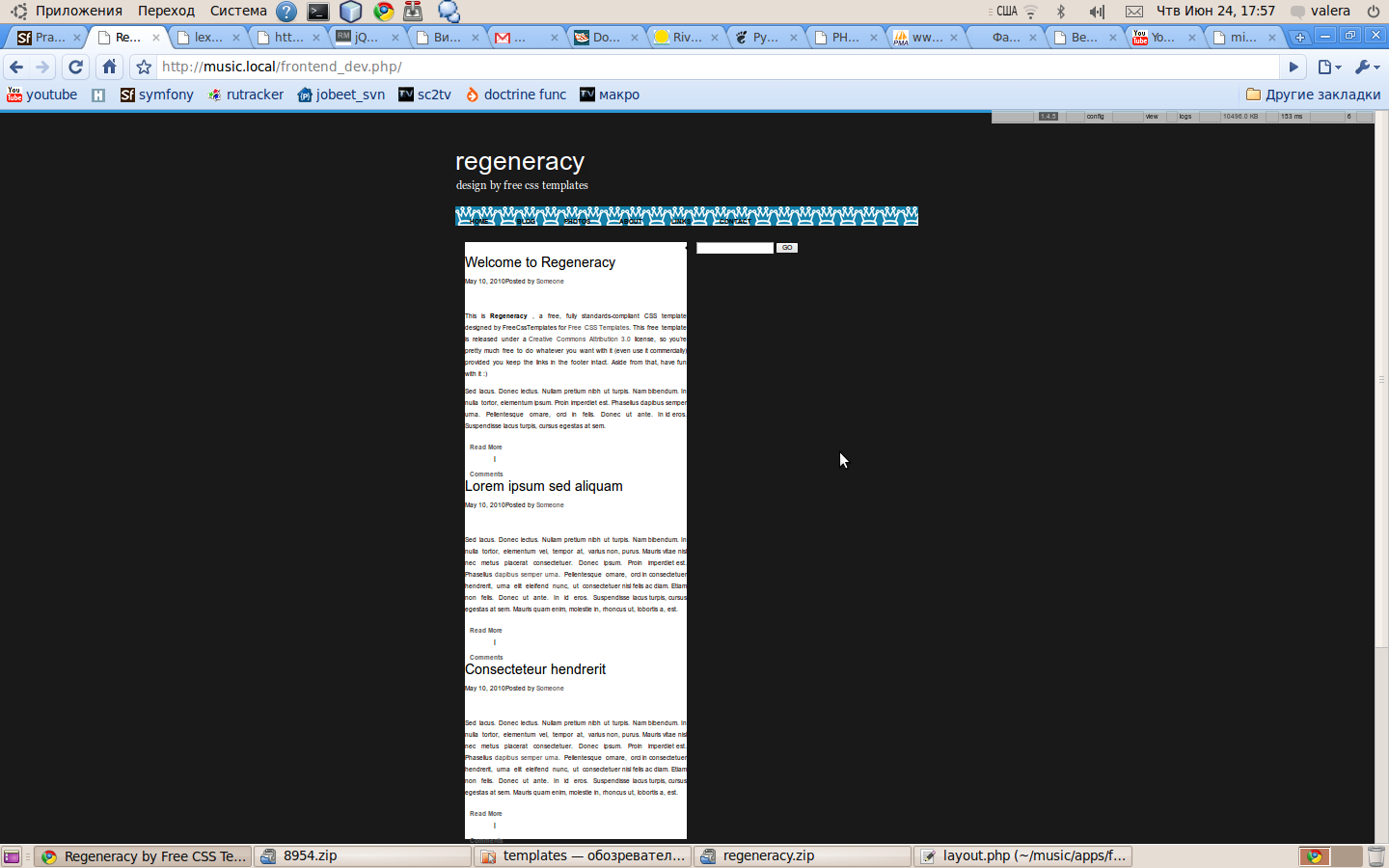Click the go arrow in address bar
This screenshot has width=1389, height=868.
coord(1294,67)
